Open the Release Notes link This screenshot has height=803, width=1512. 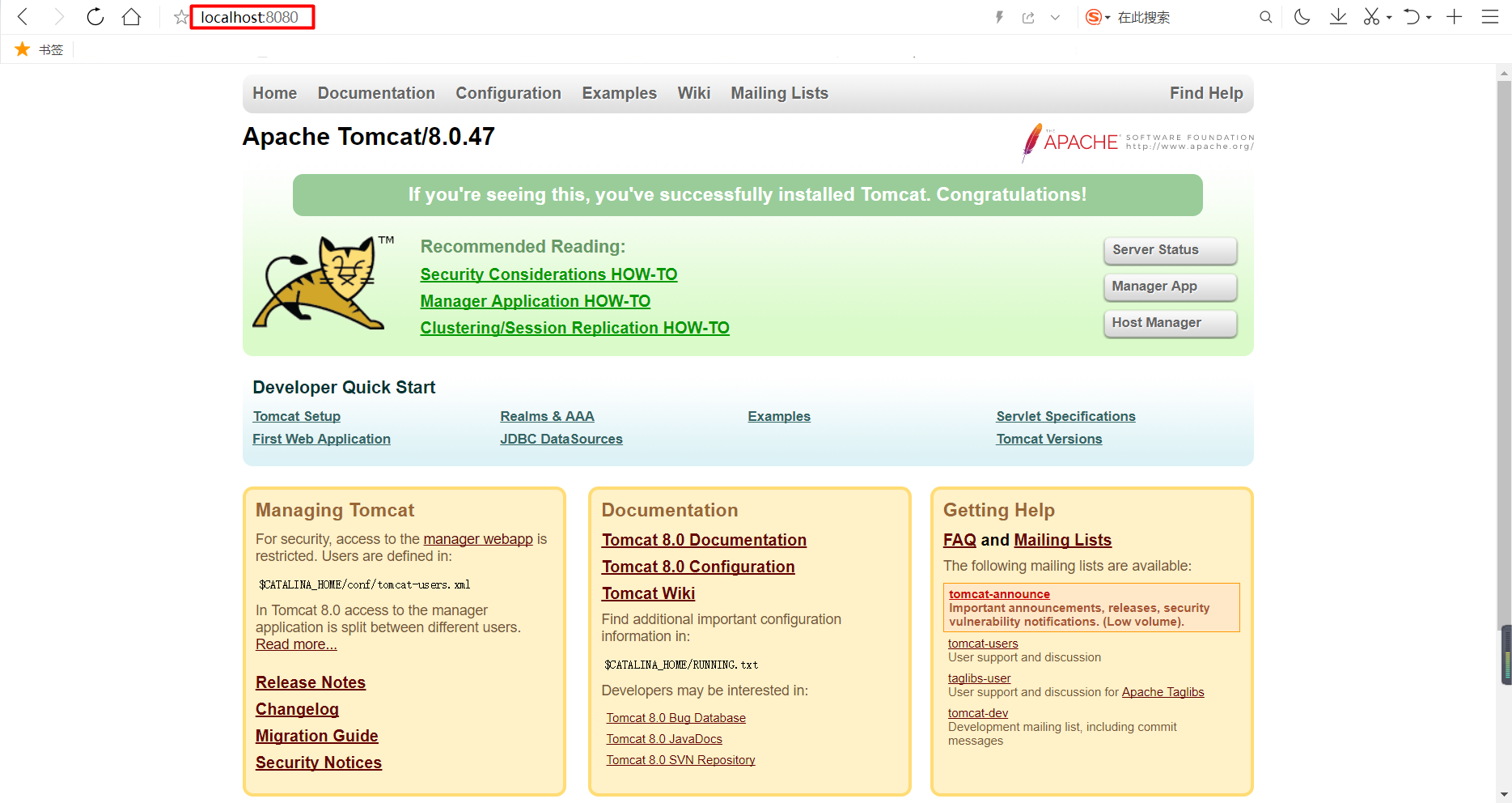coord(311,682)
